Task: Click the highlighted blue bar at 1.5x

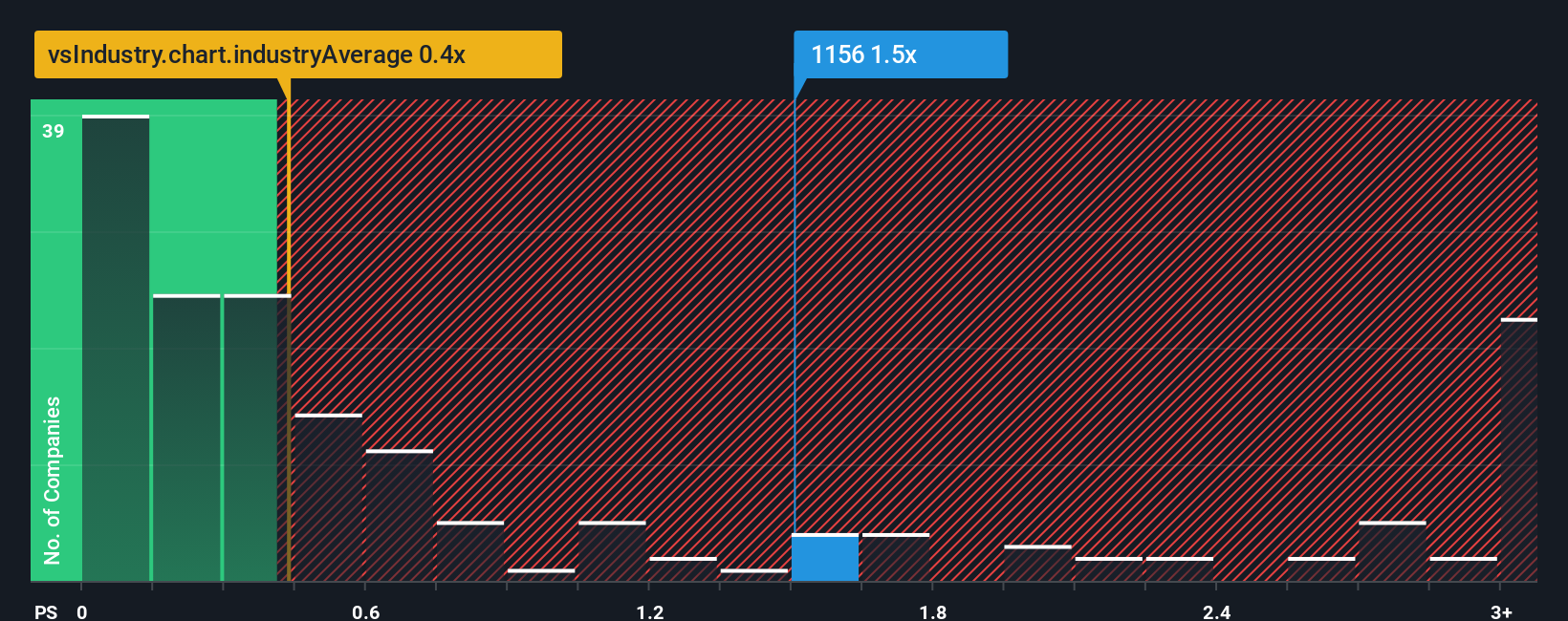Action: point(825,558)
